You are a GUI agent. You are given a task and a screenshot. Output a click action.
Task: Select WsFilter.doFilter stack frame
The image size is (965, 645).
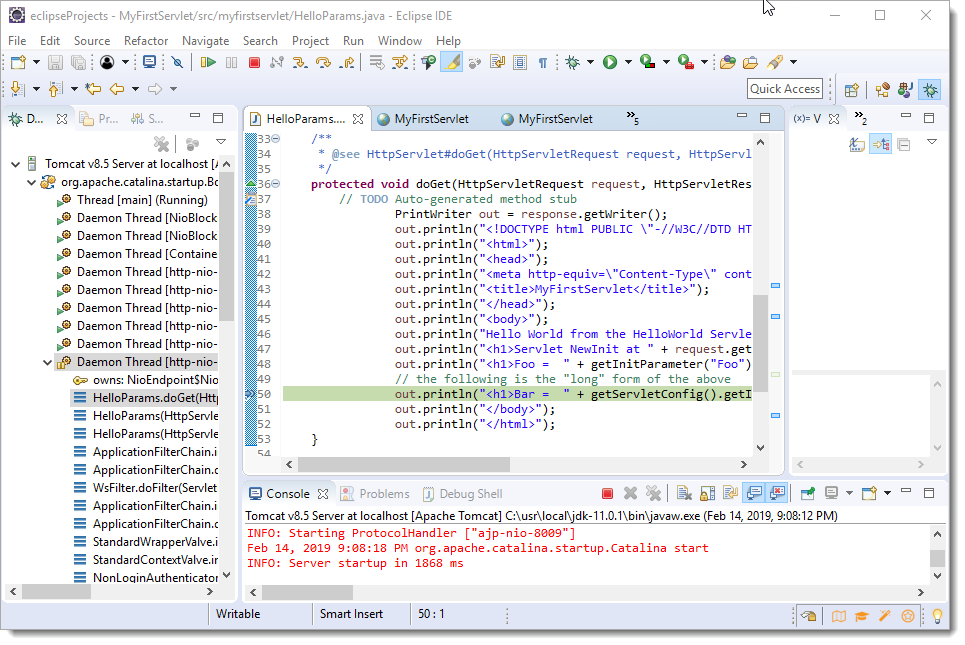pos(145,487)
